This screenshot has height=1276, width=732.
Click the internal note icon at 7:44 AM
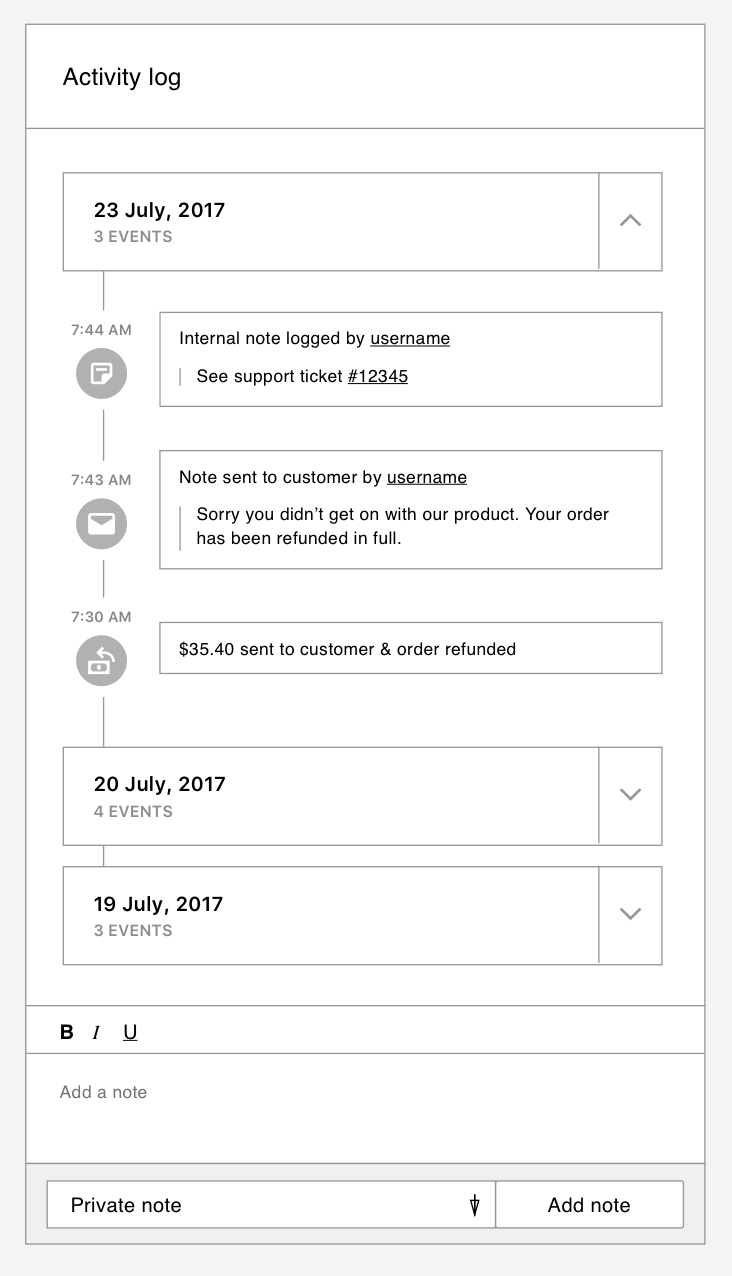coord(101,375)
